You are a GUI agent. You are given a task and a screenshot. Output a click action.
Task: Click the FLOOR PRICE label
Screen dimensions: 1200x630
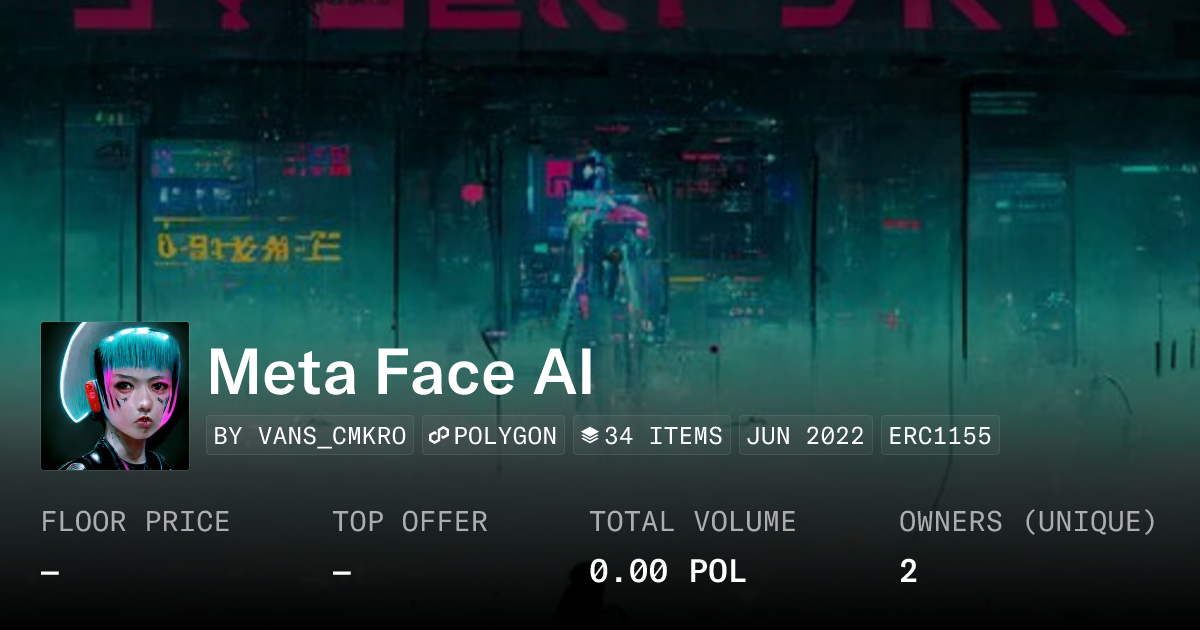135,522
